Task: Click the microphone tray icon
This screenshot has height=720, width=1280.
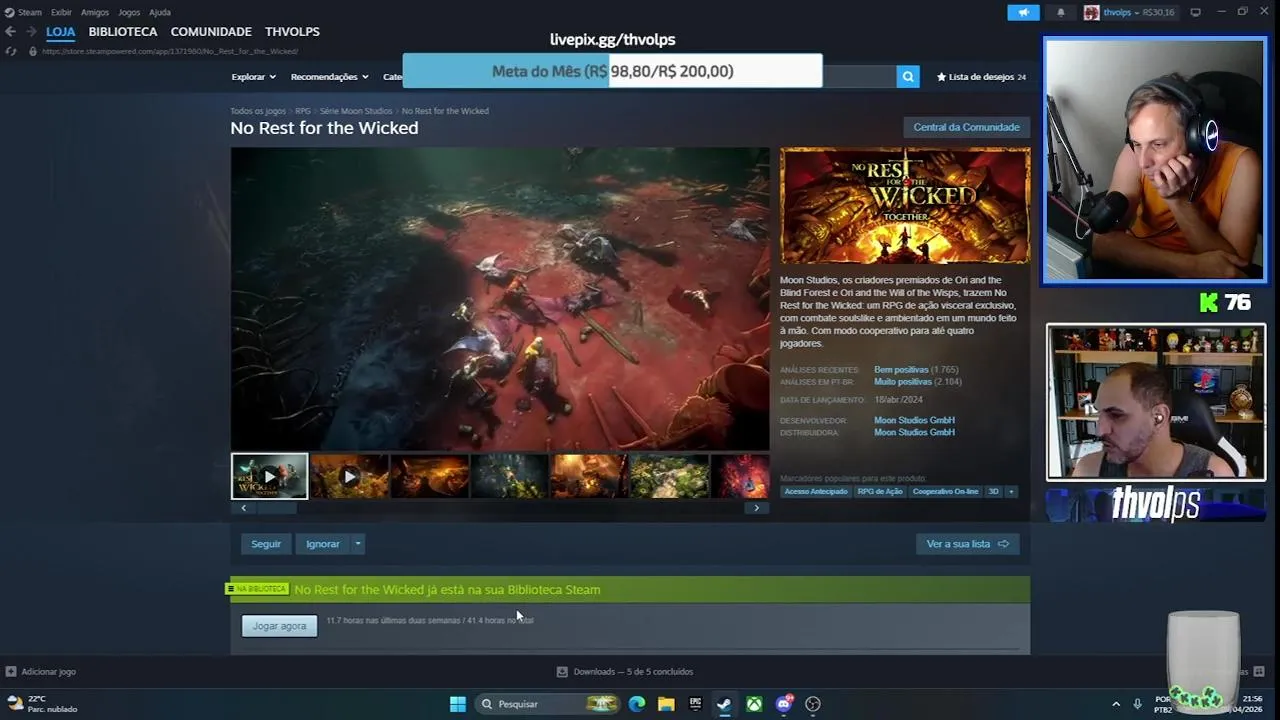Action: [1138, 704]
